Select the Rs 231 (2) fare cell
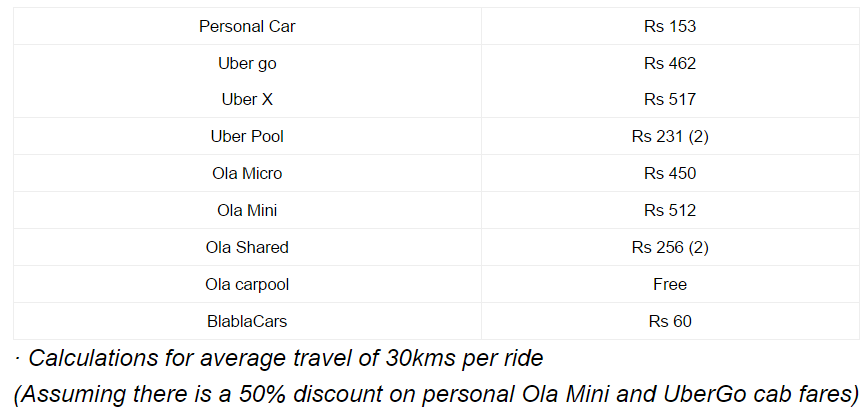This screenshot has height=414, width=867. coord(670,136)
